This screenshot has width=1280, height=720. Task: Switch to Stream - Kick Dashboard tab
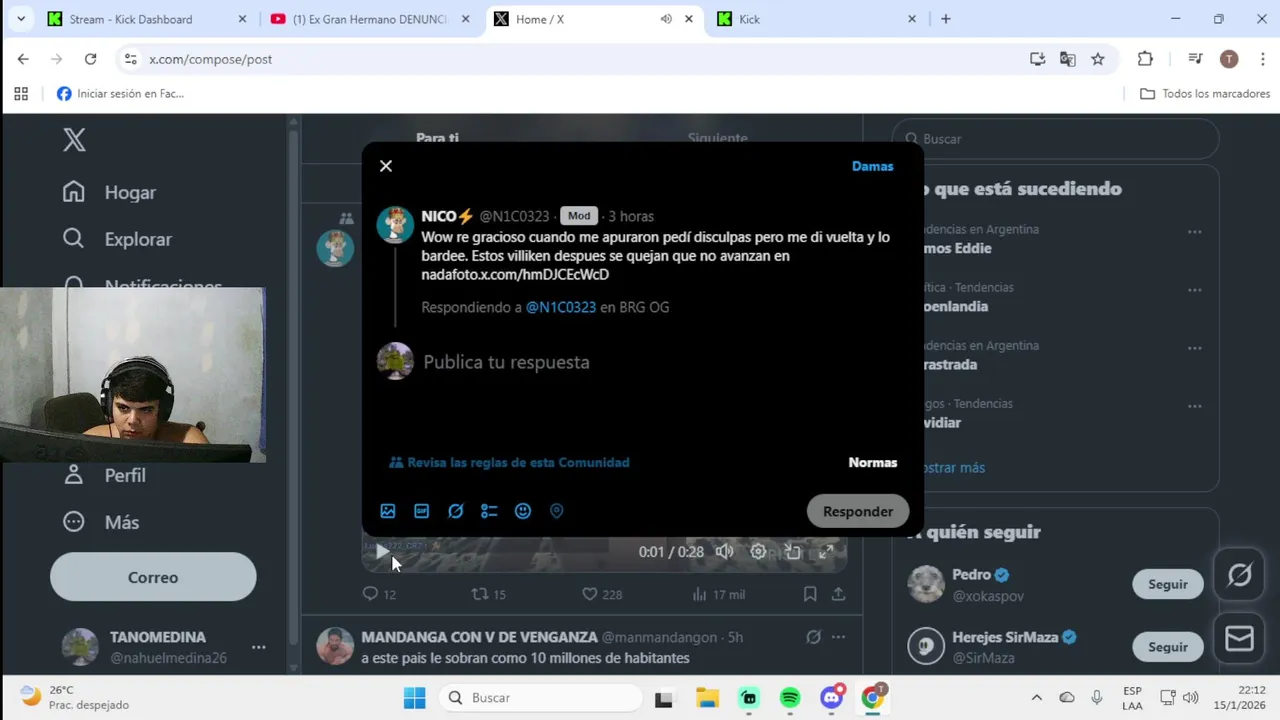148,19
